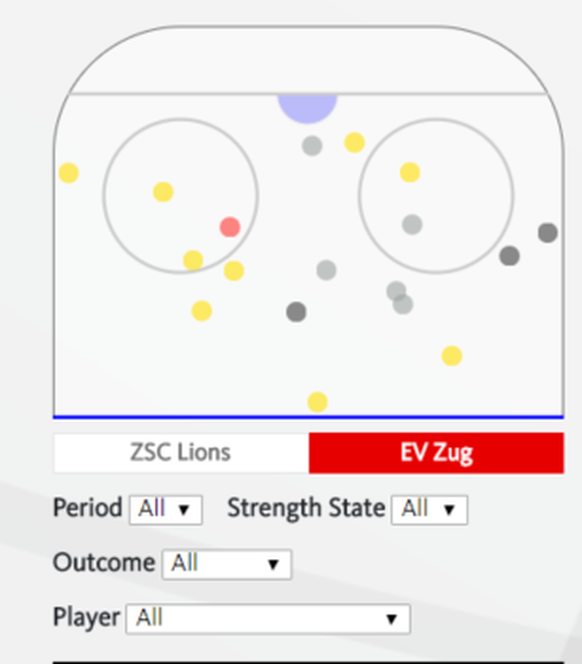This screenshot has width=582, height=664.
Task: Select the dark gray dot at right boards
Action: (x=548, y=233)
